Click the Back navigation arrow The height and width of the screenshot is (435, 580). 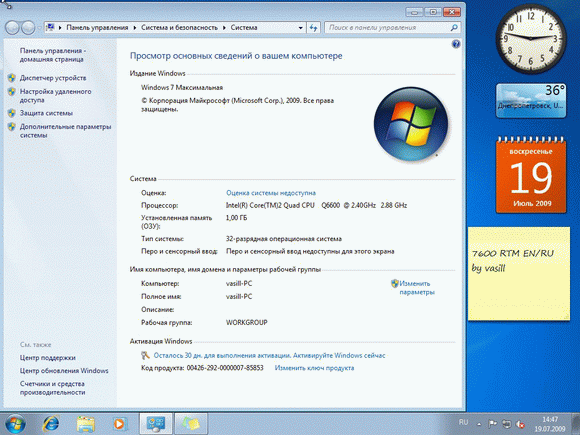pyautogui.click(x=12, y=27)
